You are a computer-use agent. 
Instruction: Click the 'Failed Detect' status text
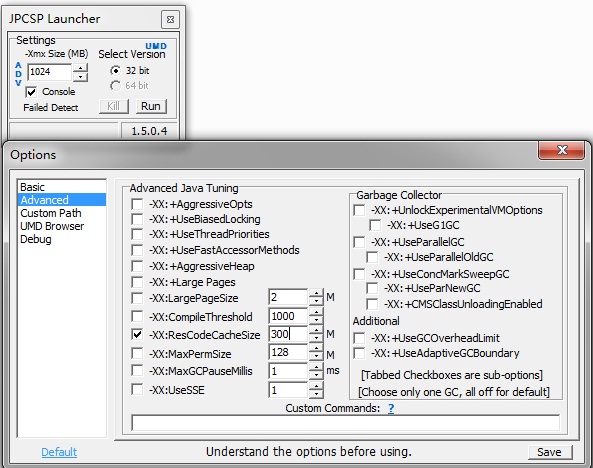[x=51, y=108]
